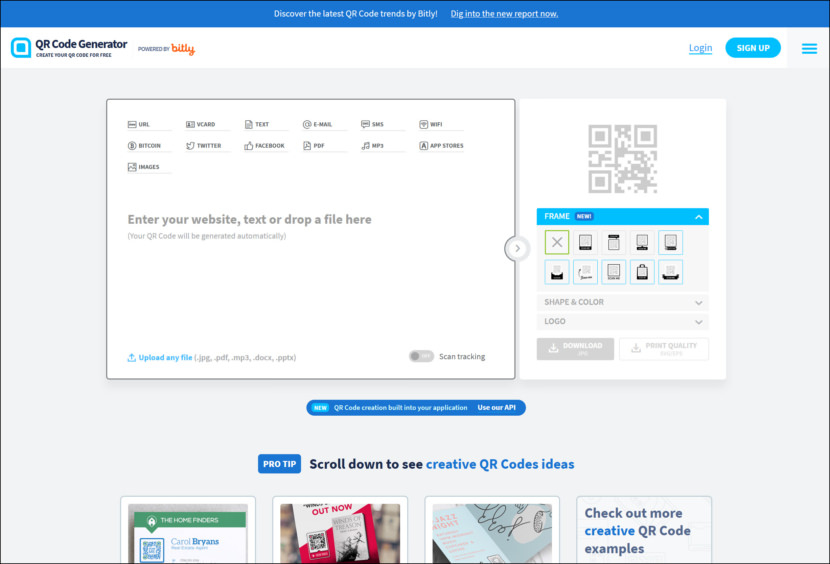The width and height of the screenshot is (830, 564).
Task: Choose the E-MAIL QR code type
Action: tap(324, 124)
